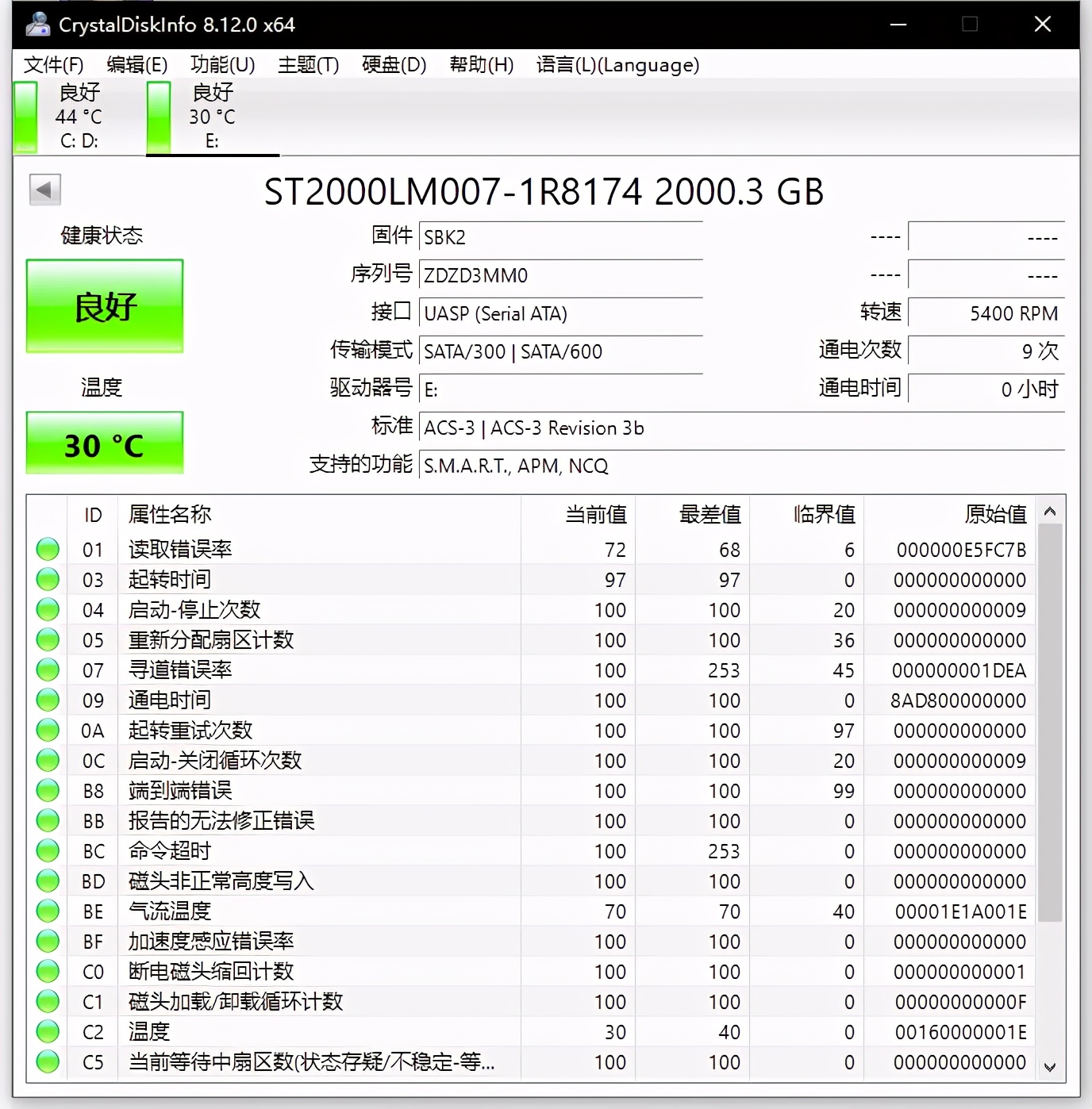Open the 帮助(H) menu
Screen dimensions: 1092x1109
(x=481, y=65)
